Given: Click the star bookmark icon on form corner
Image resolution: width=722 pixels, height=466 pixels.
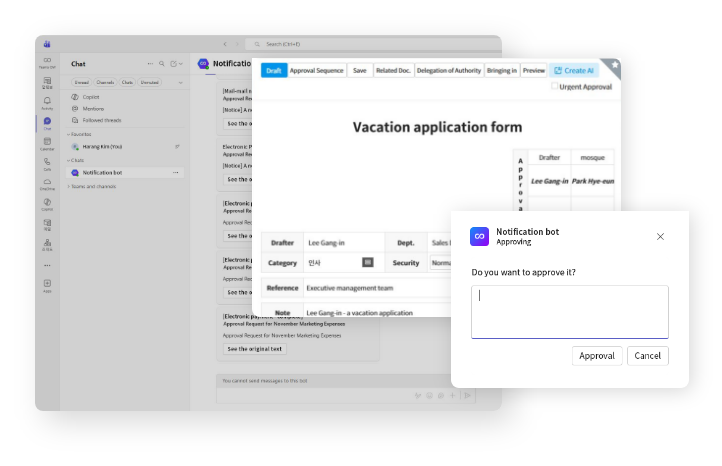Looking at the screenshot, I should coord(615,65).
